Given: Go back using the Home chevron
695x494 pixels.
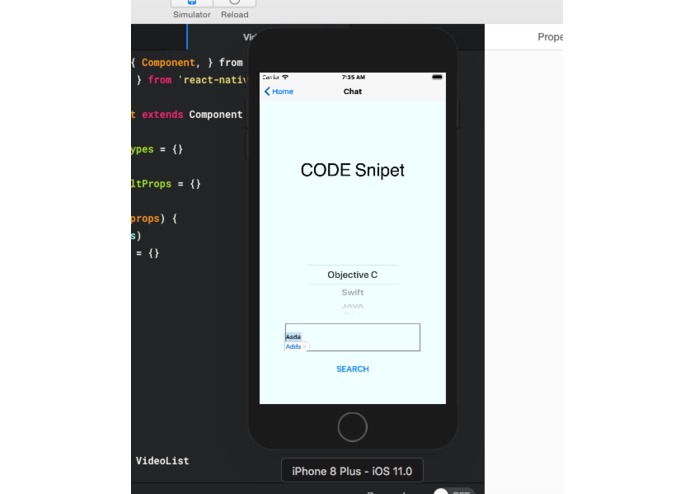Looking at the screenshot, I should [x=278, y=91].
